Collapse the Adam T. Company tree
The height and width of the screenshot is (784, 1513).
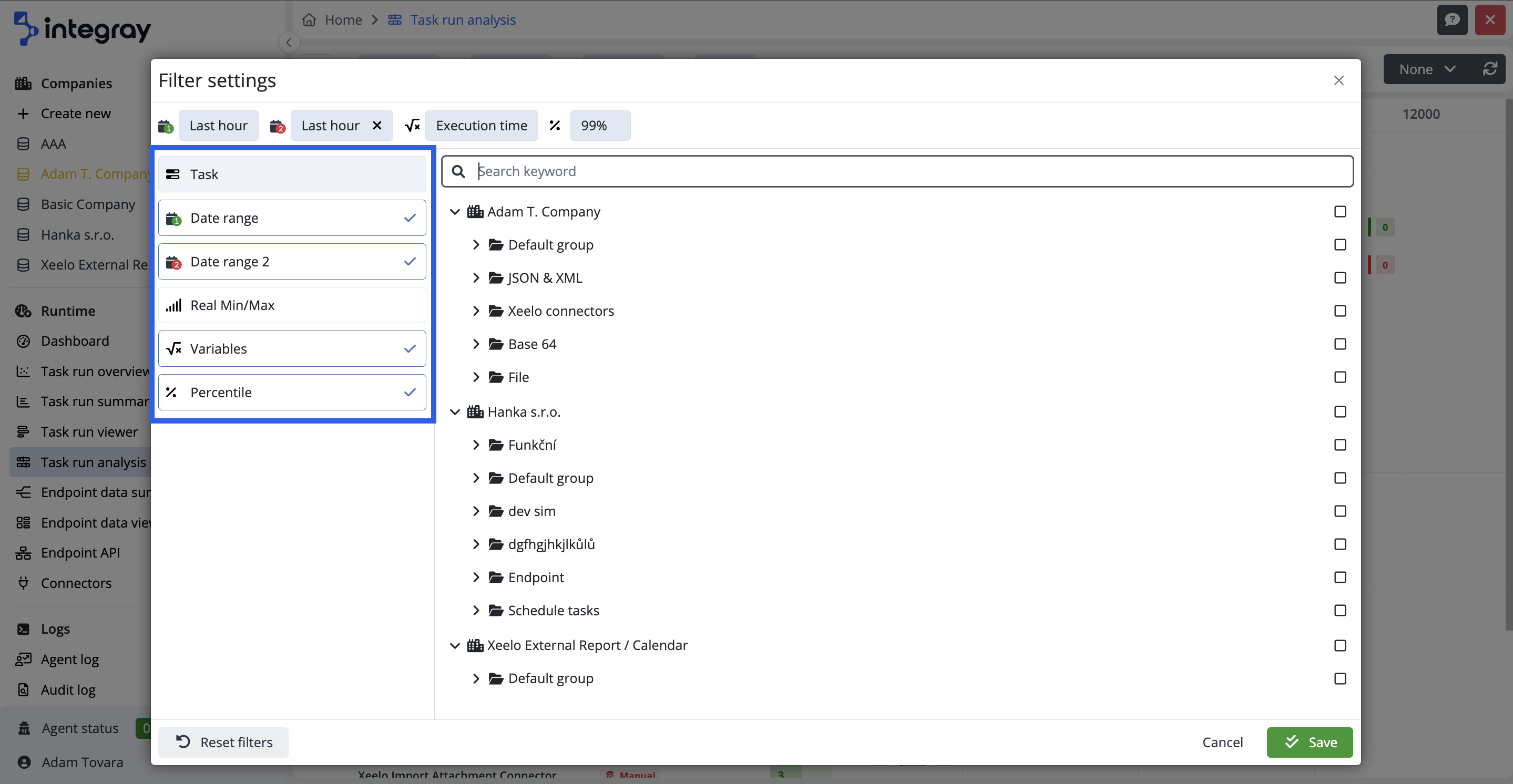tap(455, 211)
